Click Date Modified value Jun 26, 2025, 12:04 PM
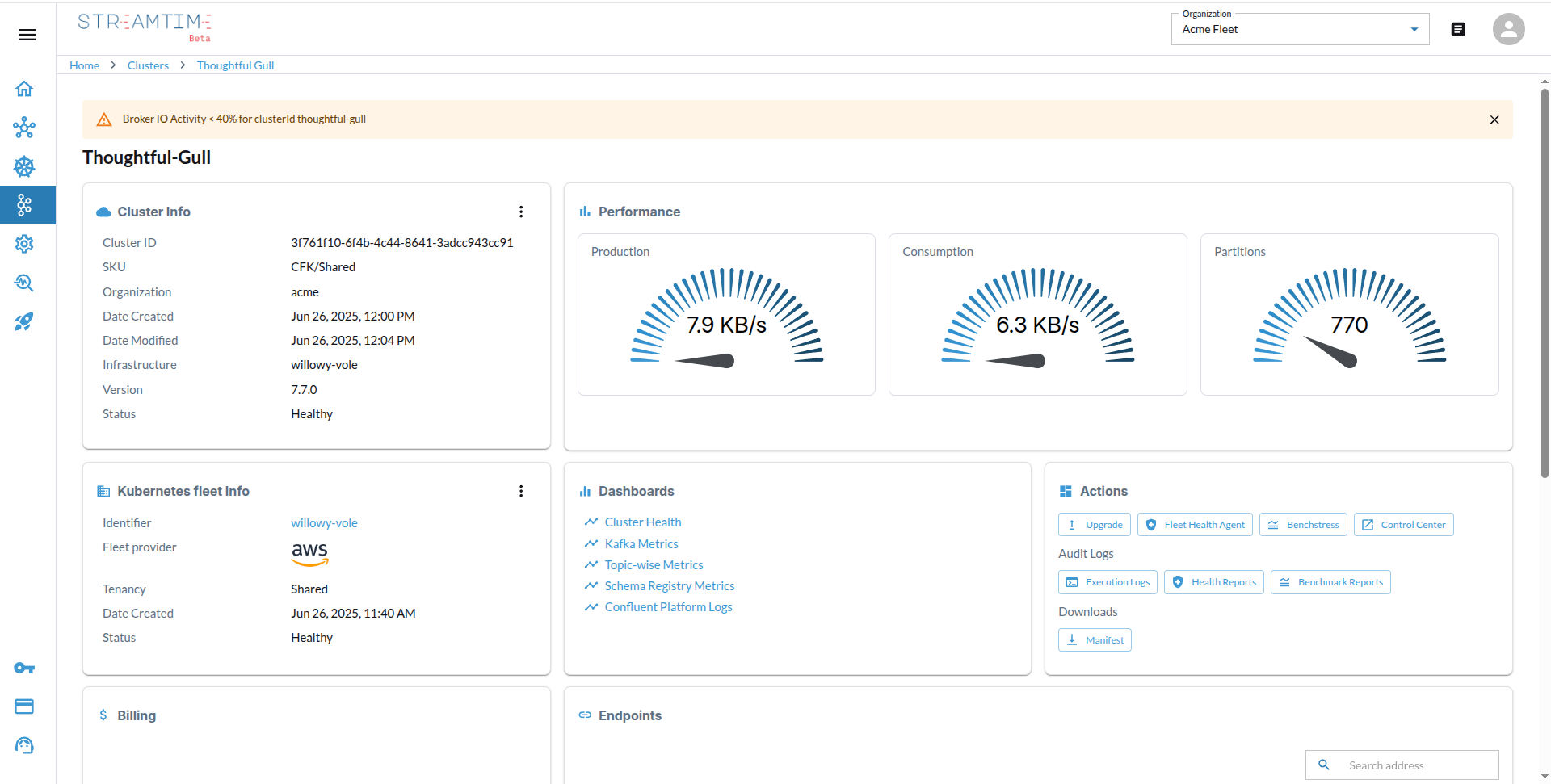Image resolution: width=1551 pixels, height=784 pixels. click(x=353, y=341)
